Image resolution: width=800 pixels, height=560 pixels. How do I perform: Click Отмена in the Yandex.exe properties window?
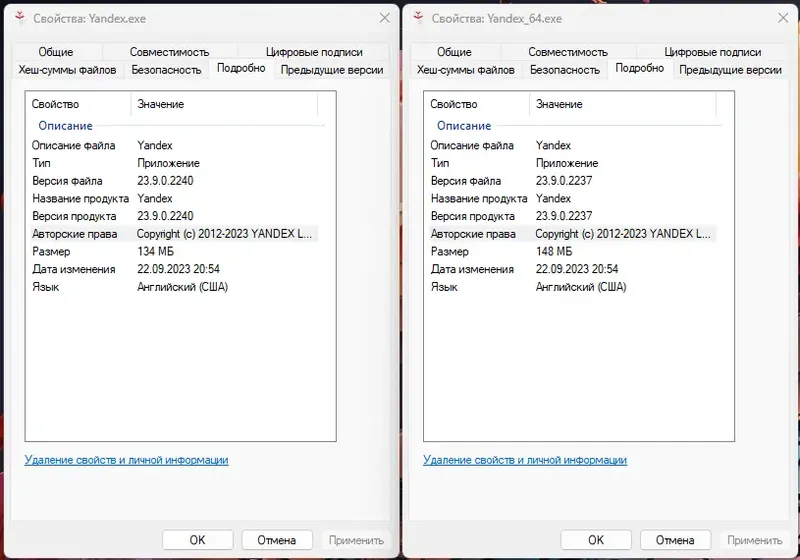[277, 540]
